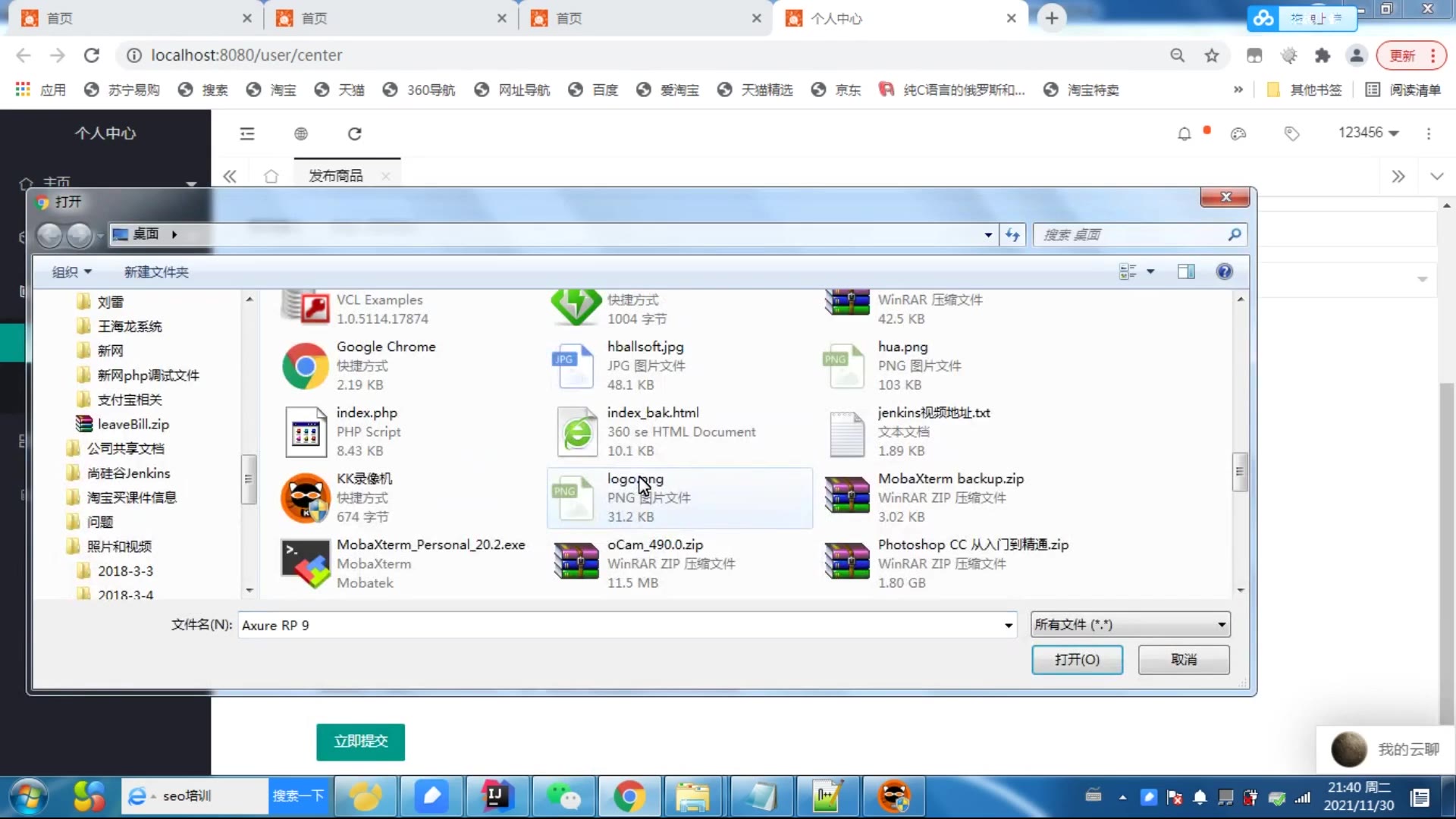1456x819 pixels.
Task: Select leaveBill.zip in the tree
Action: (133, 424)
